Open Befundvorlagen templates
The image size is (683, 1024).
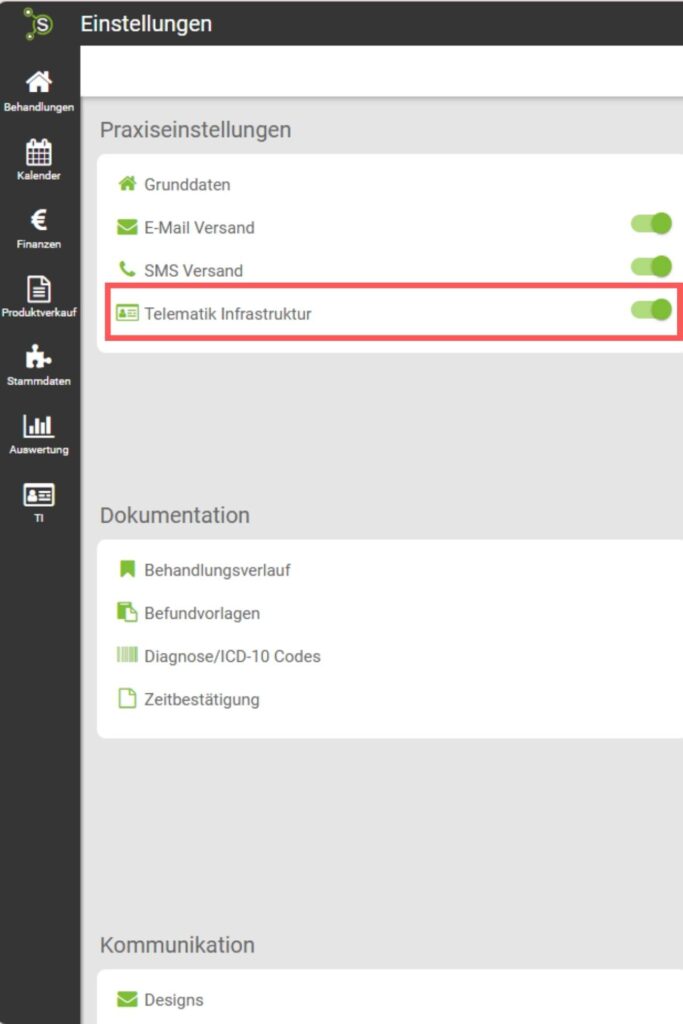[x=202, y=613]
